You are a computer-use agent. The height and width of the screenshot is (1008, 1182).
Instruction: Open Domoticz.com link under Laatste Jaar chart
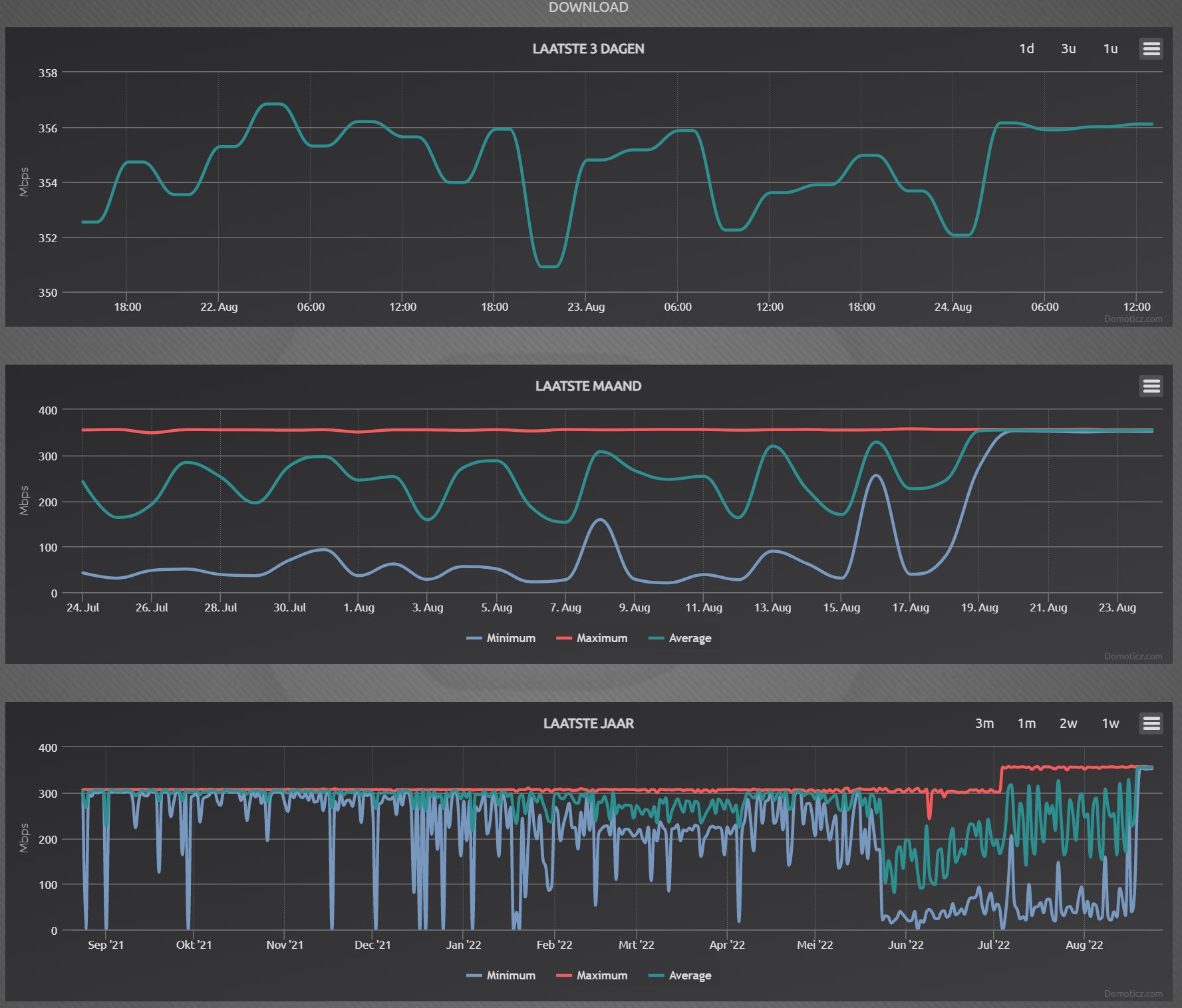(x=1133, y=993)
